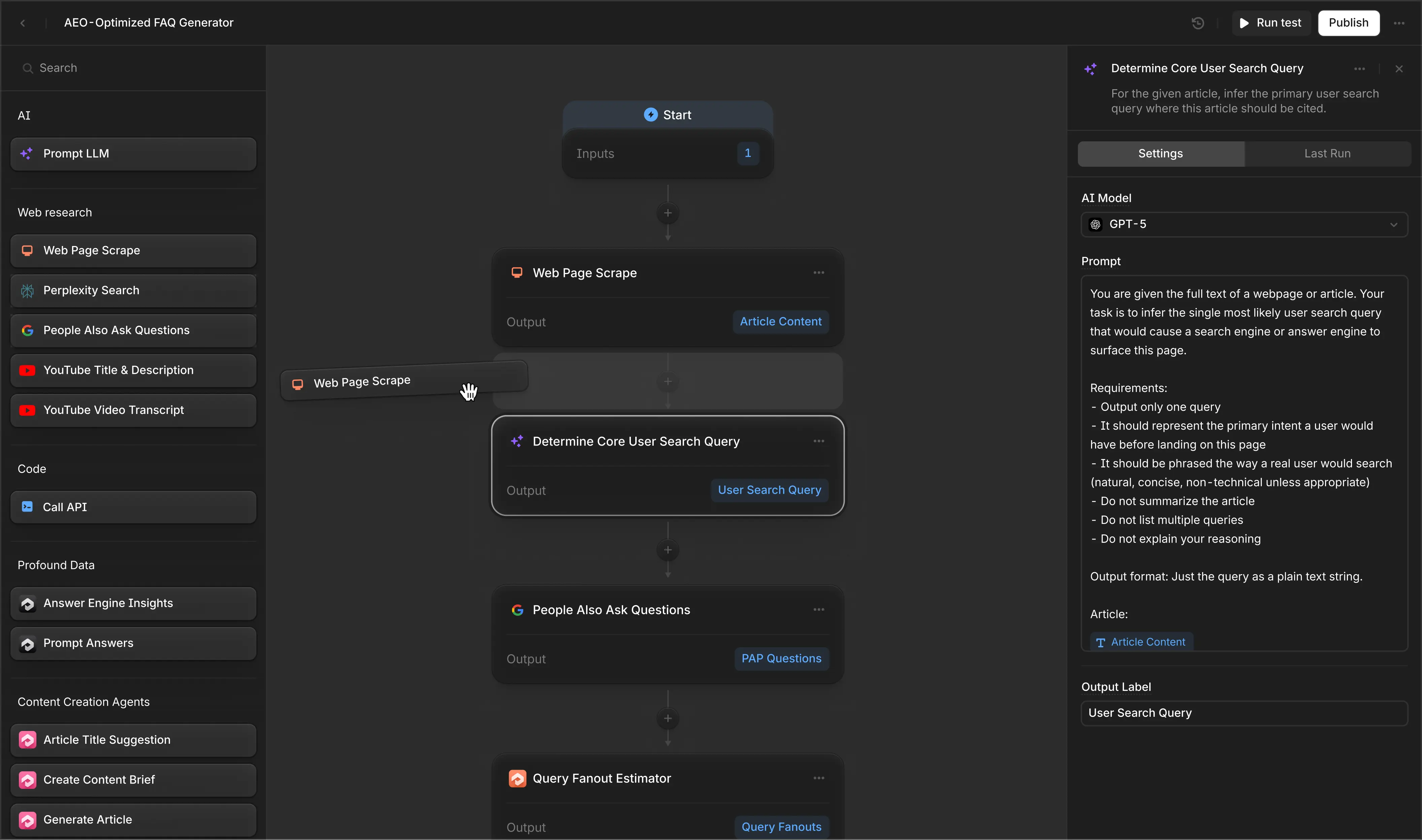Select the Article Title Suggestion agent
This screenshot has width=1422, height=840.
(x=132, y=739)
